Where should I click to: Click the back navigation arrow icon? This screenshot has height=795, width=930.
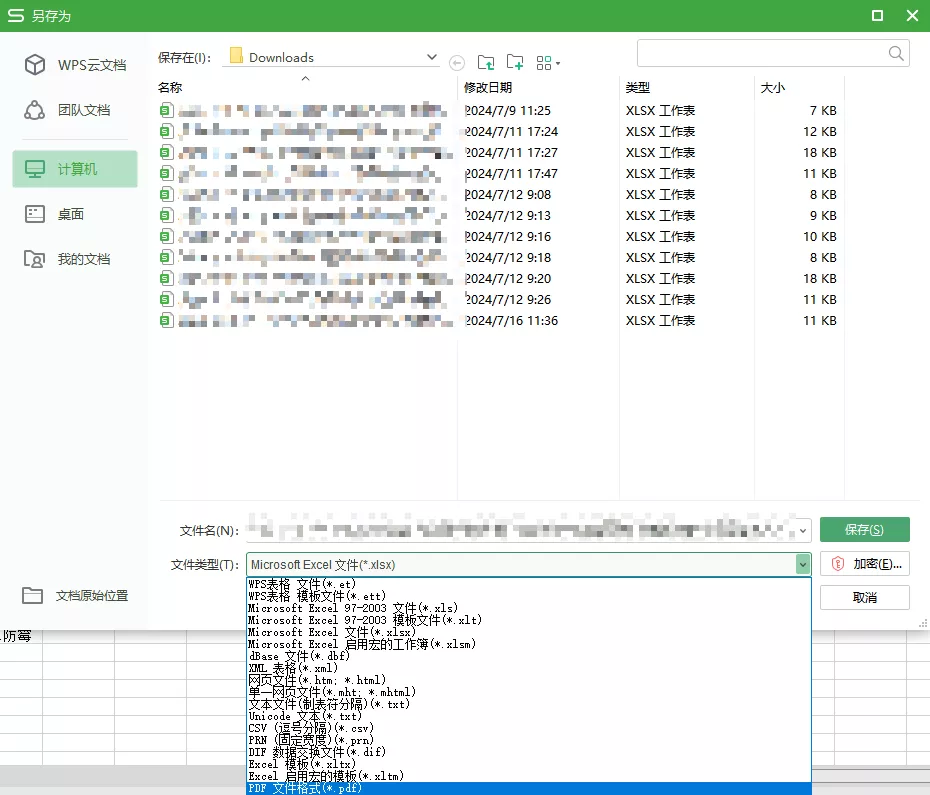click(x=457, y=62)
